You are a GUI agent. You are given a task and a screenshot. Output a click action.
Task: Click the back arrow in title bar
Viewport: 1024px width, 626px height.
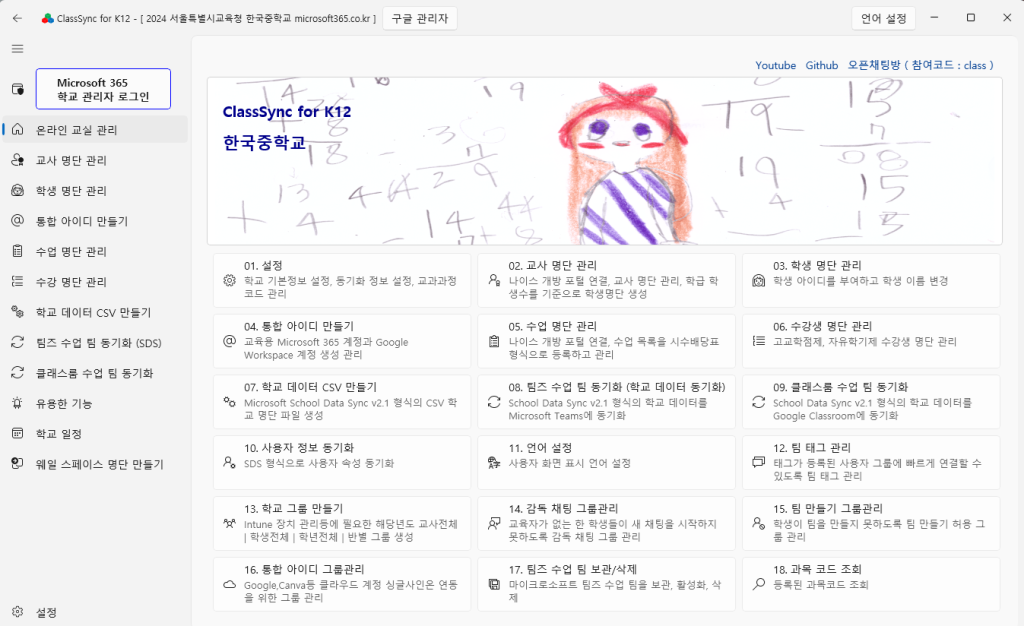tap(17, 18)
